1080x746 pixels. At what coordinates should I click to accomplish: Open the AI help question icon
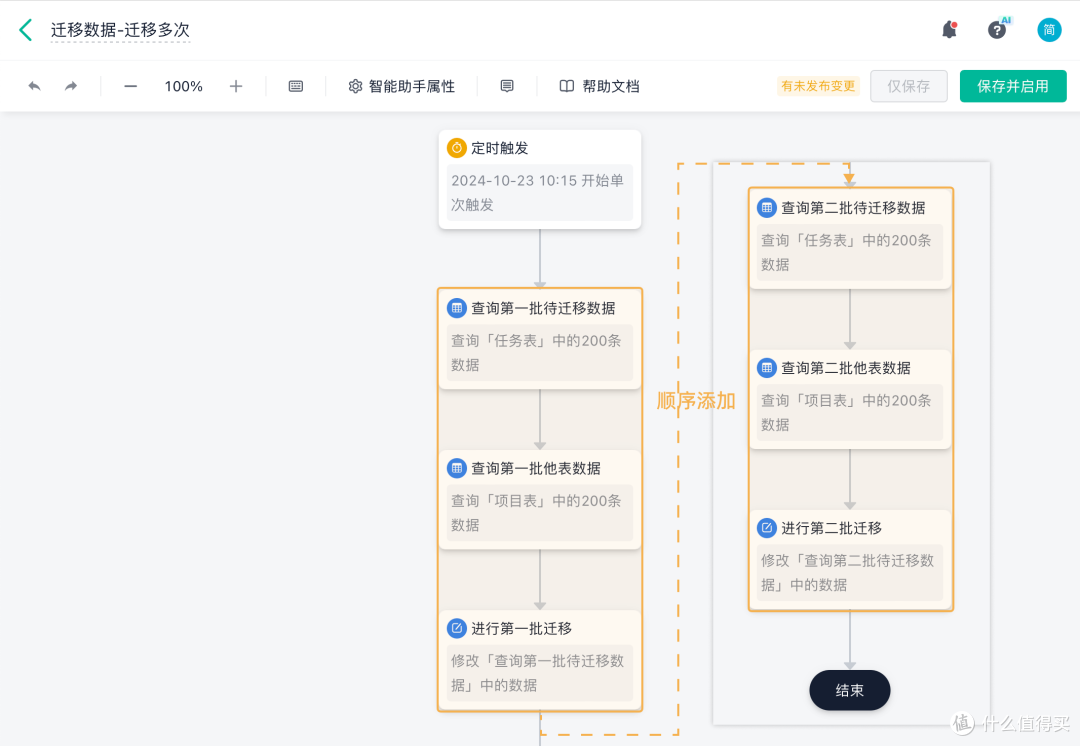pos(997,29)
